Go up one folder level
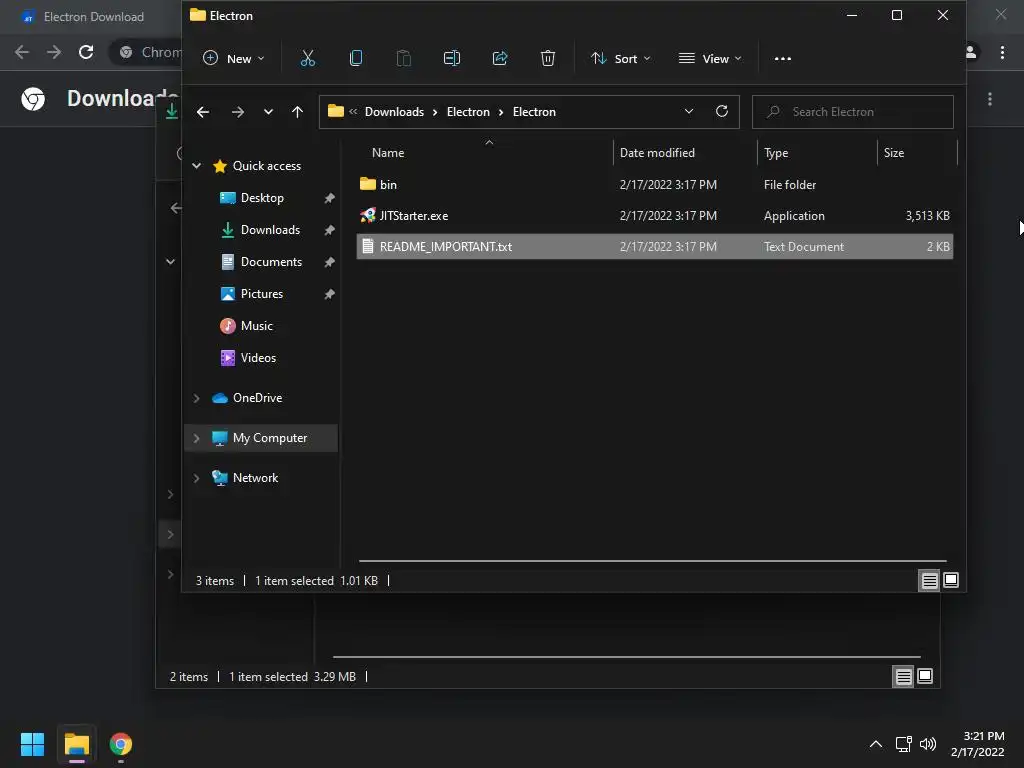The height and width of the screenshot is (768, 1024). click(x=297, y=112)
